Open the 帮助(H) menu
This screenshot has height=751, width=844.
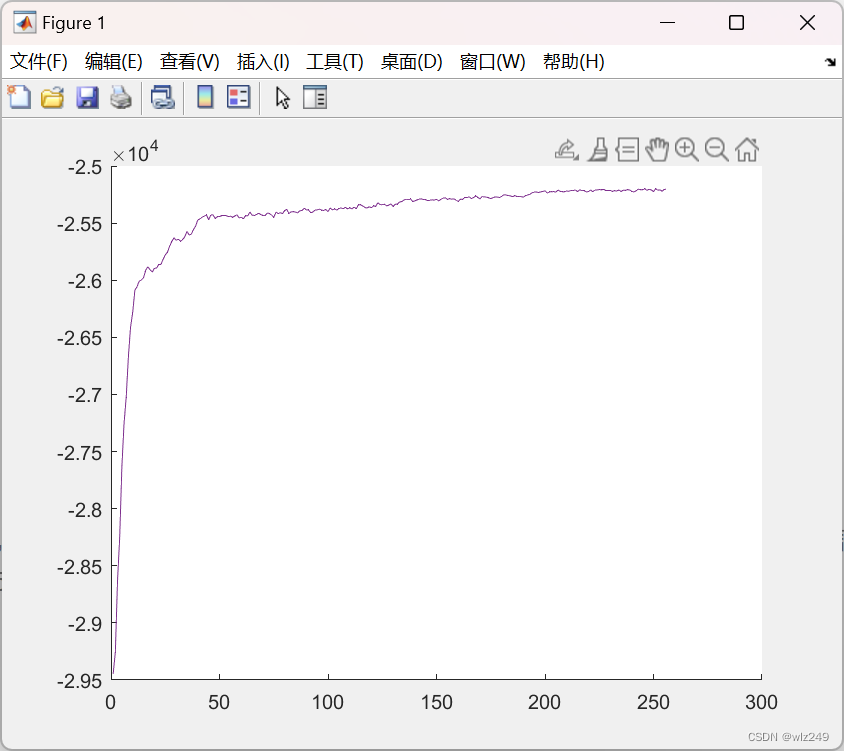click(574, 61)
